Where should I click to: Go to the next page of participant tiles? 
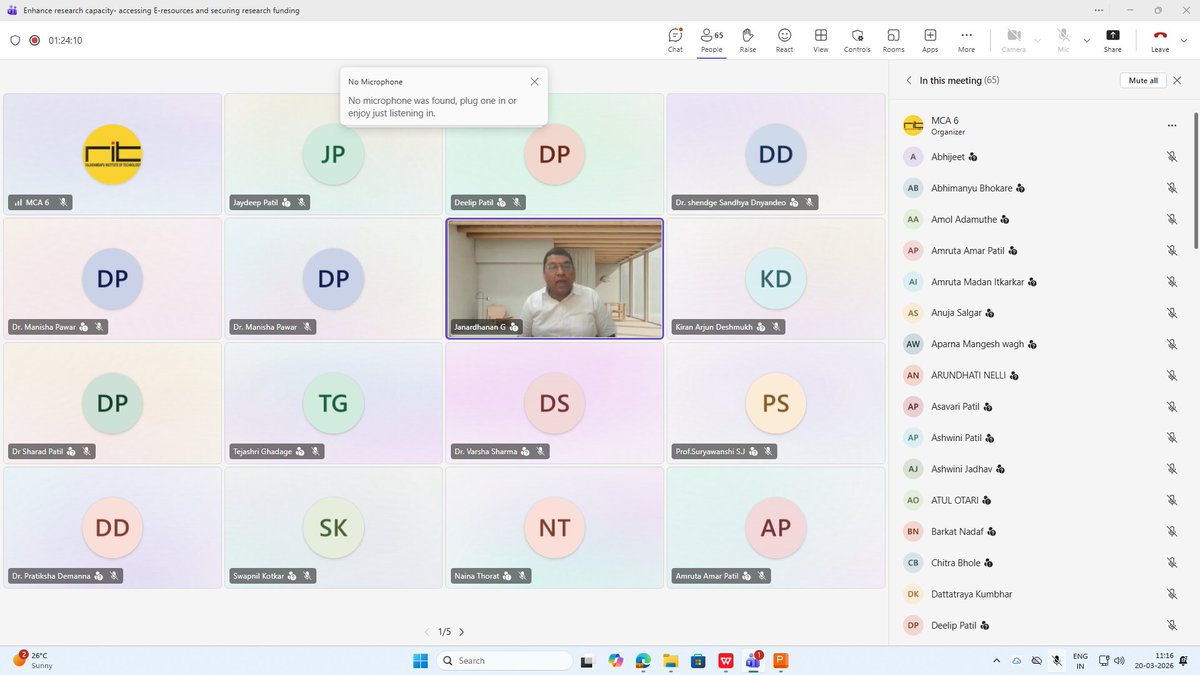(461, 632)
